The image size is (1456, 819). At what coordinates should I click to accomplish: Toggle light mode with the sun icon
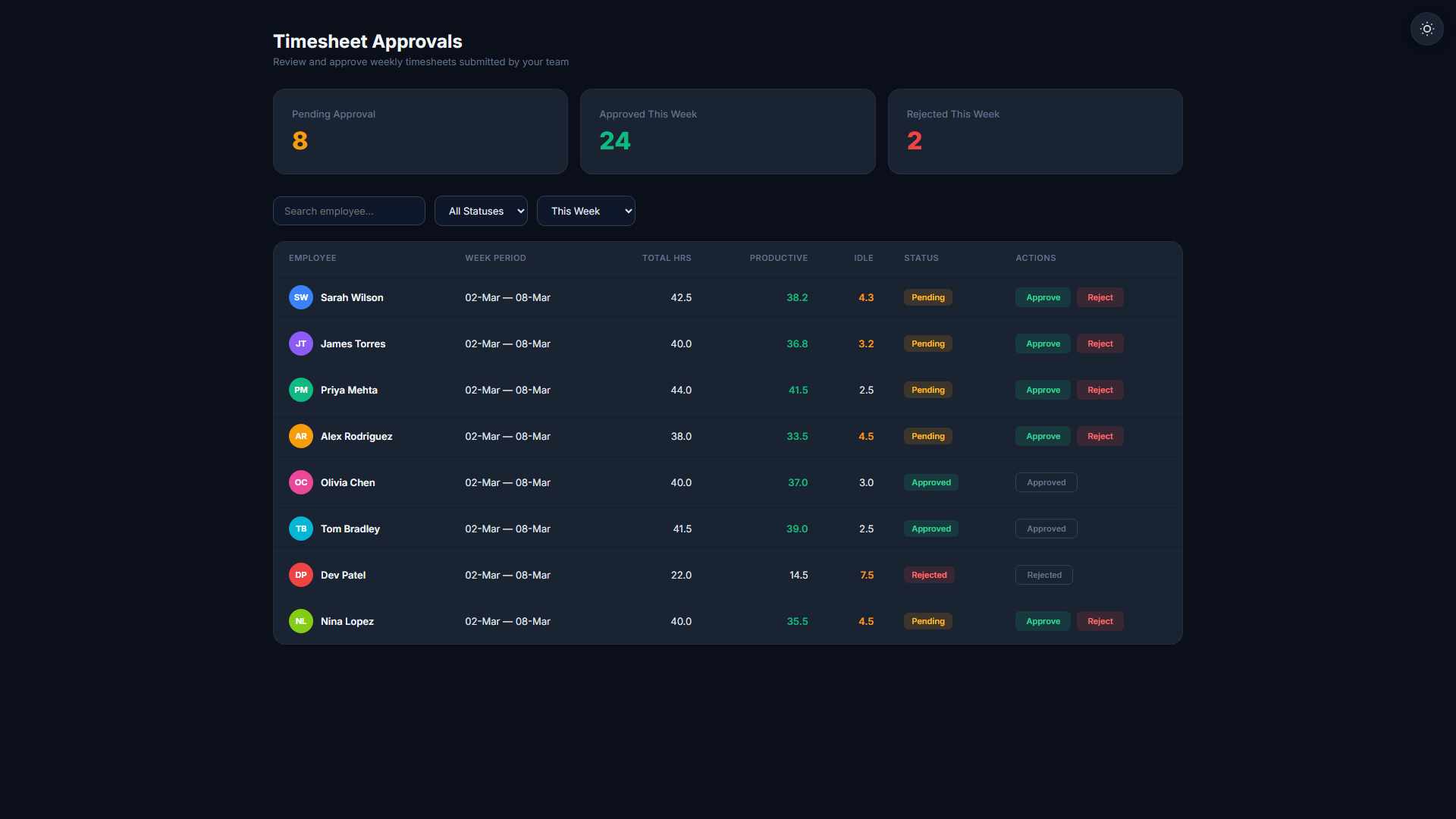point(1426,29)
